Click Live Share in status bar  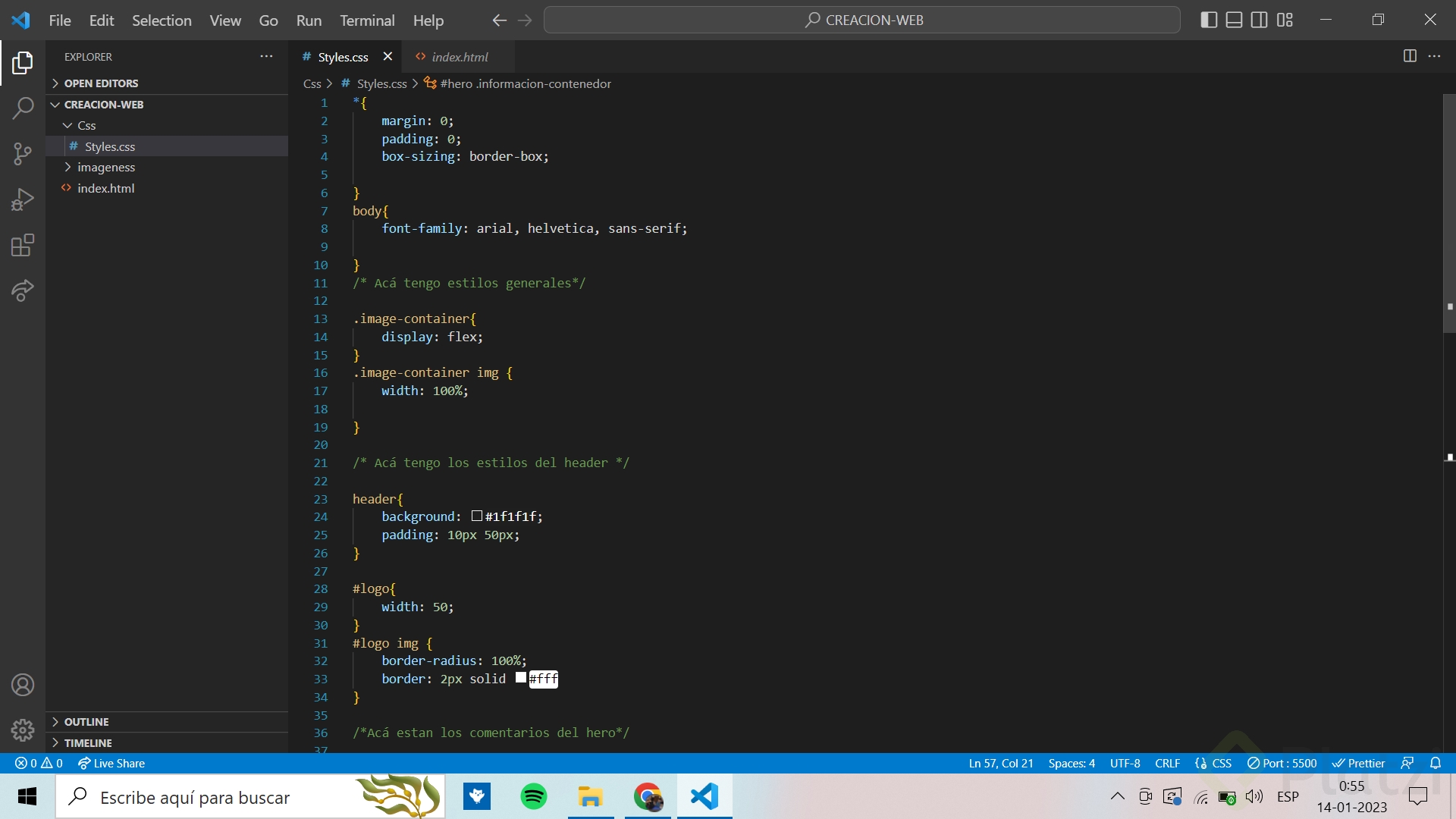coord(111,764)
